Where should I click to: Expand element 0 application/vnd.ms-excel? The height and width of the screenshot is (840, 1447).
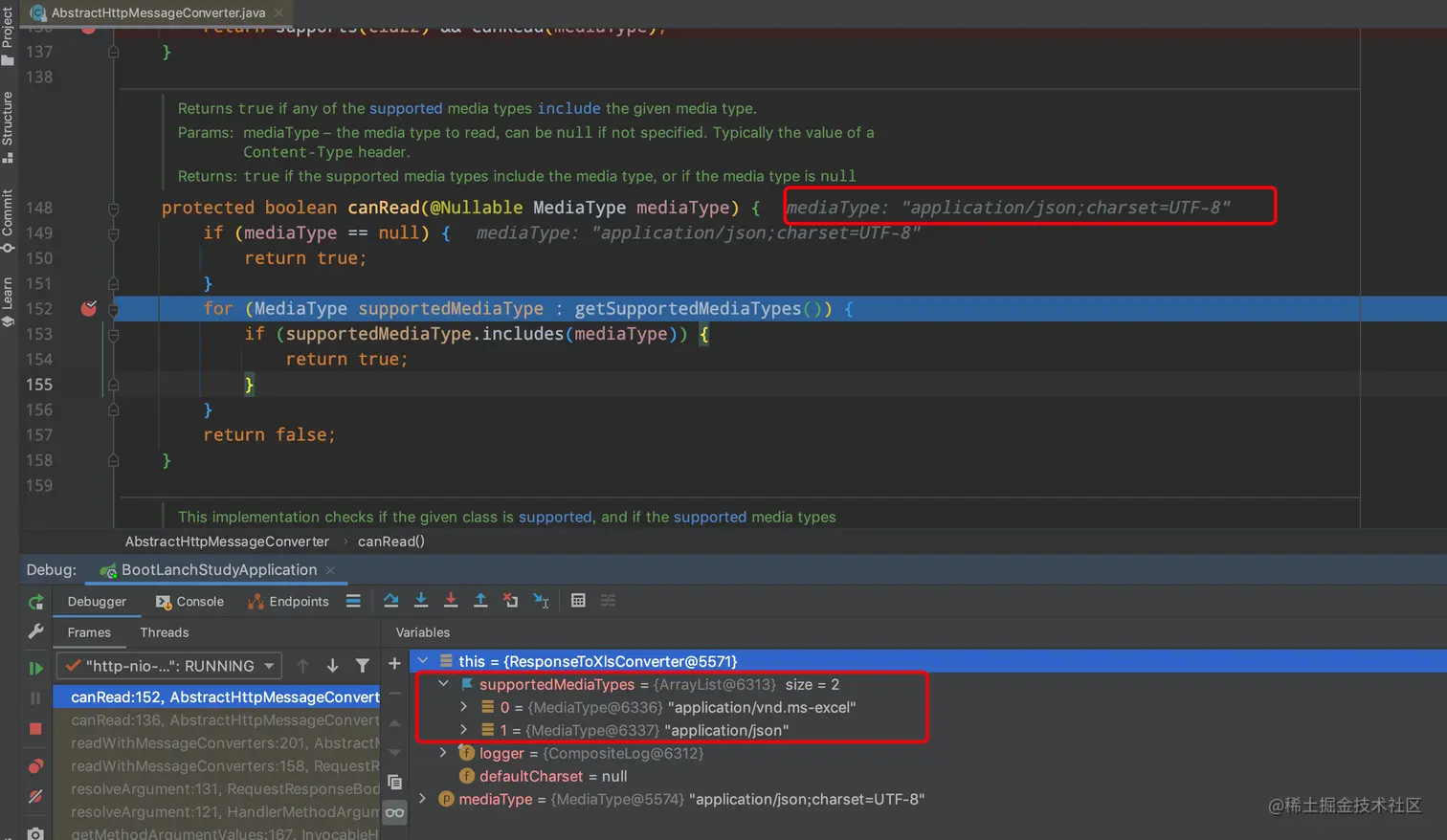pyautogui.click(x=464, y=707)
